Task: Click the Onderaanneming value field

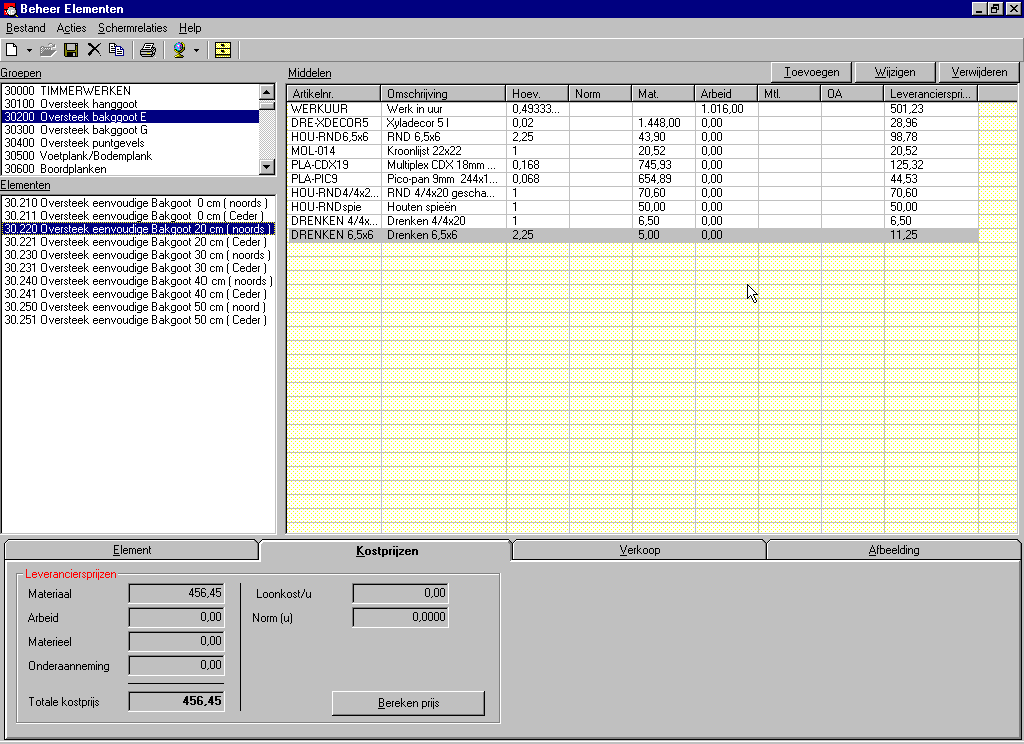Action: tap(177, 665)
